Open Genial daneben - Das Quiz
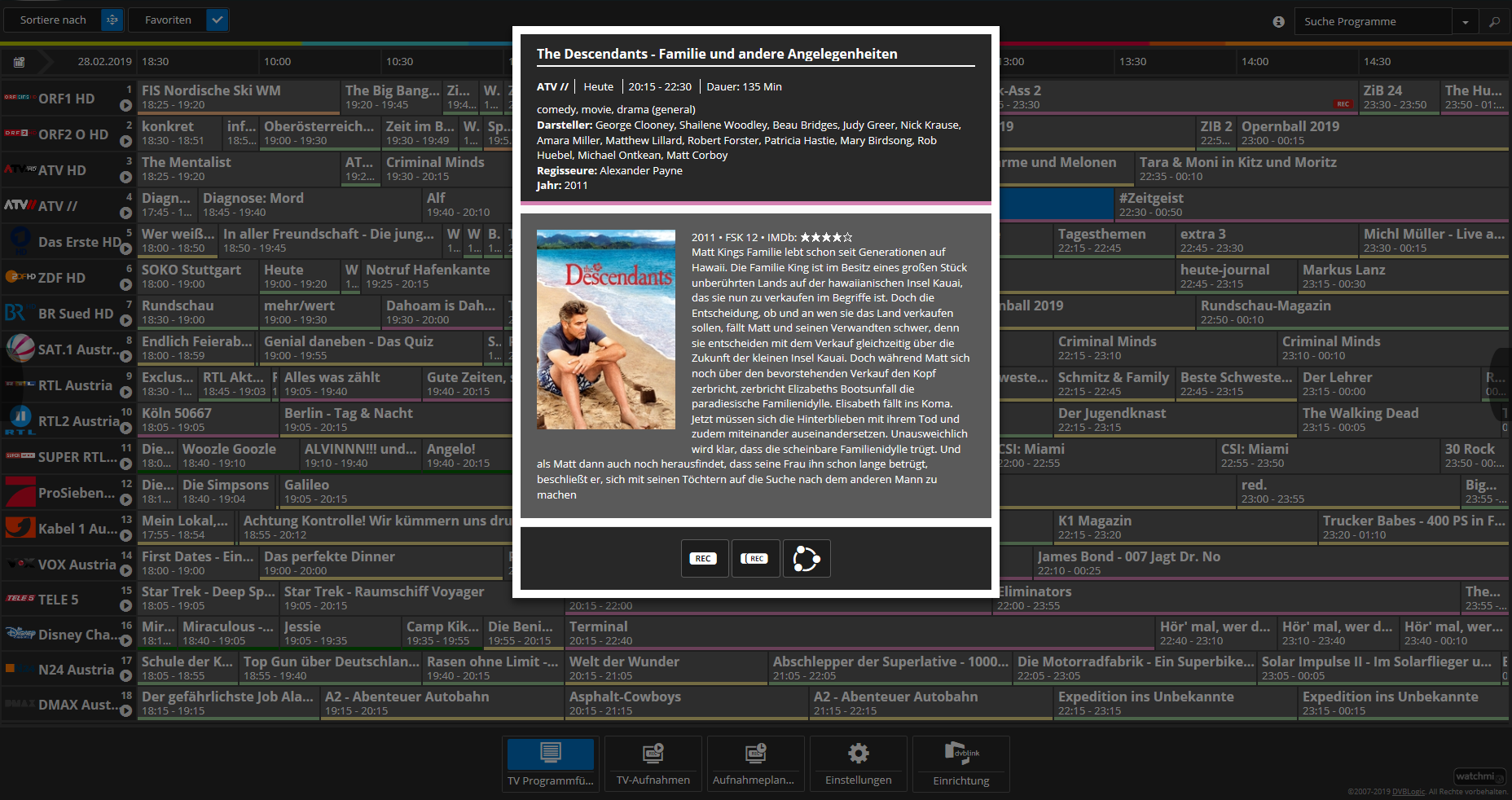 [x=371, y=348]
